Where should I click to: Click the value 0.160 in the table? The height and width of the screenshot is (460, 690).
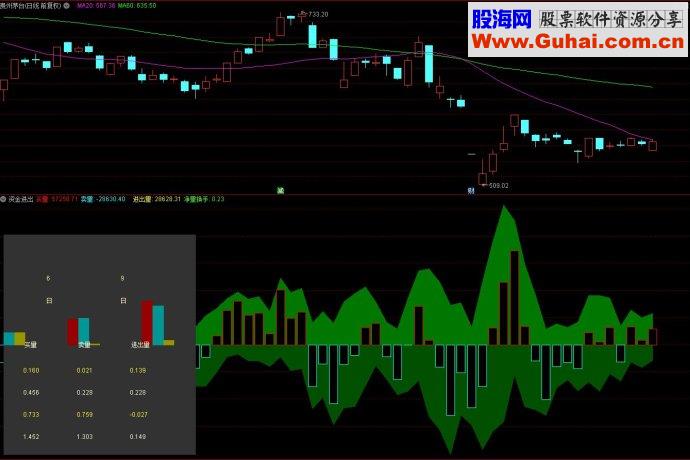click(31, 371)
